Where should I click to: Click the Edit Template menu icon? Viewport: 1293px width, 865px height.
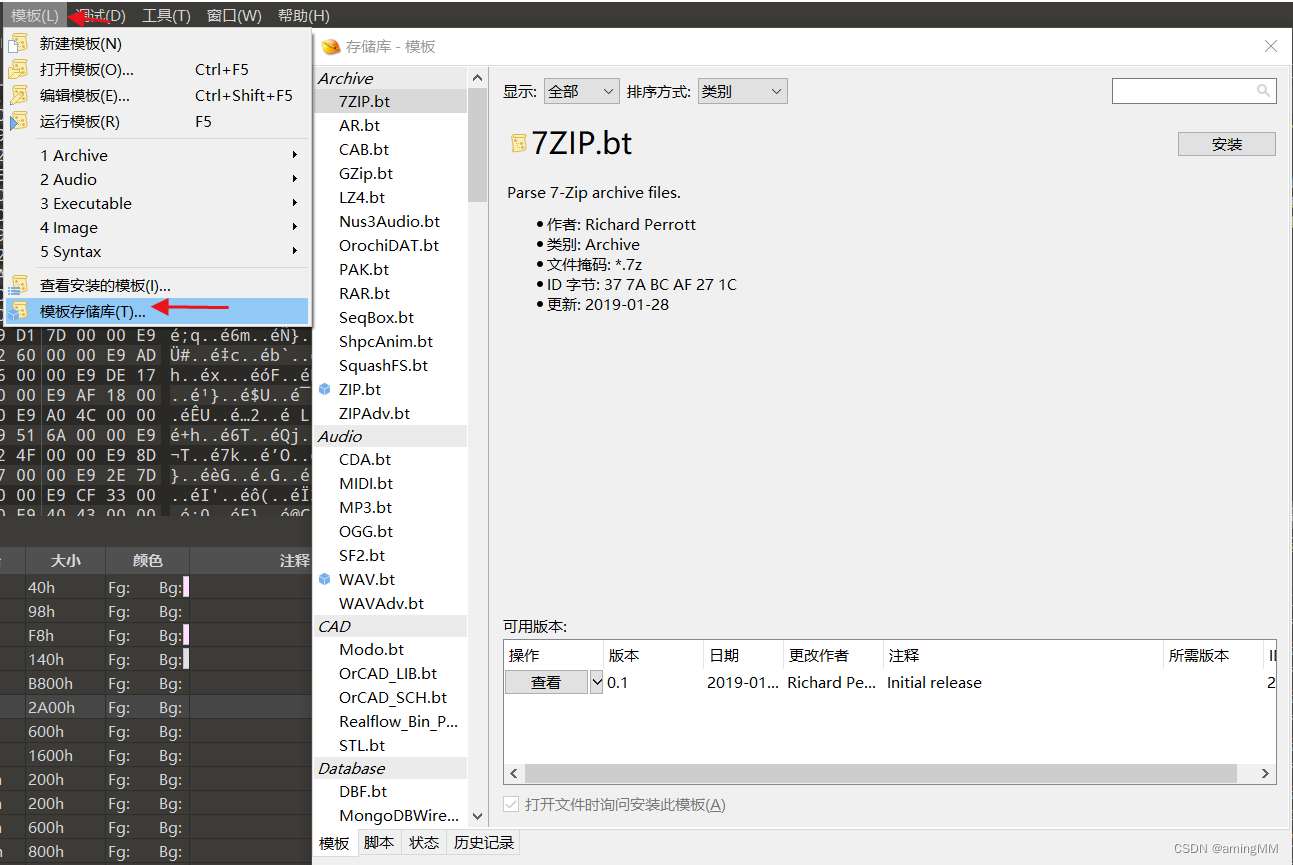(18, 95)
